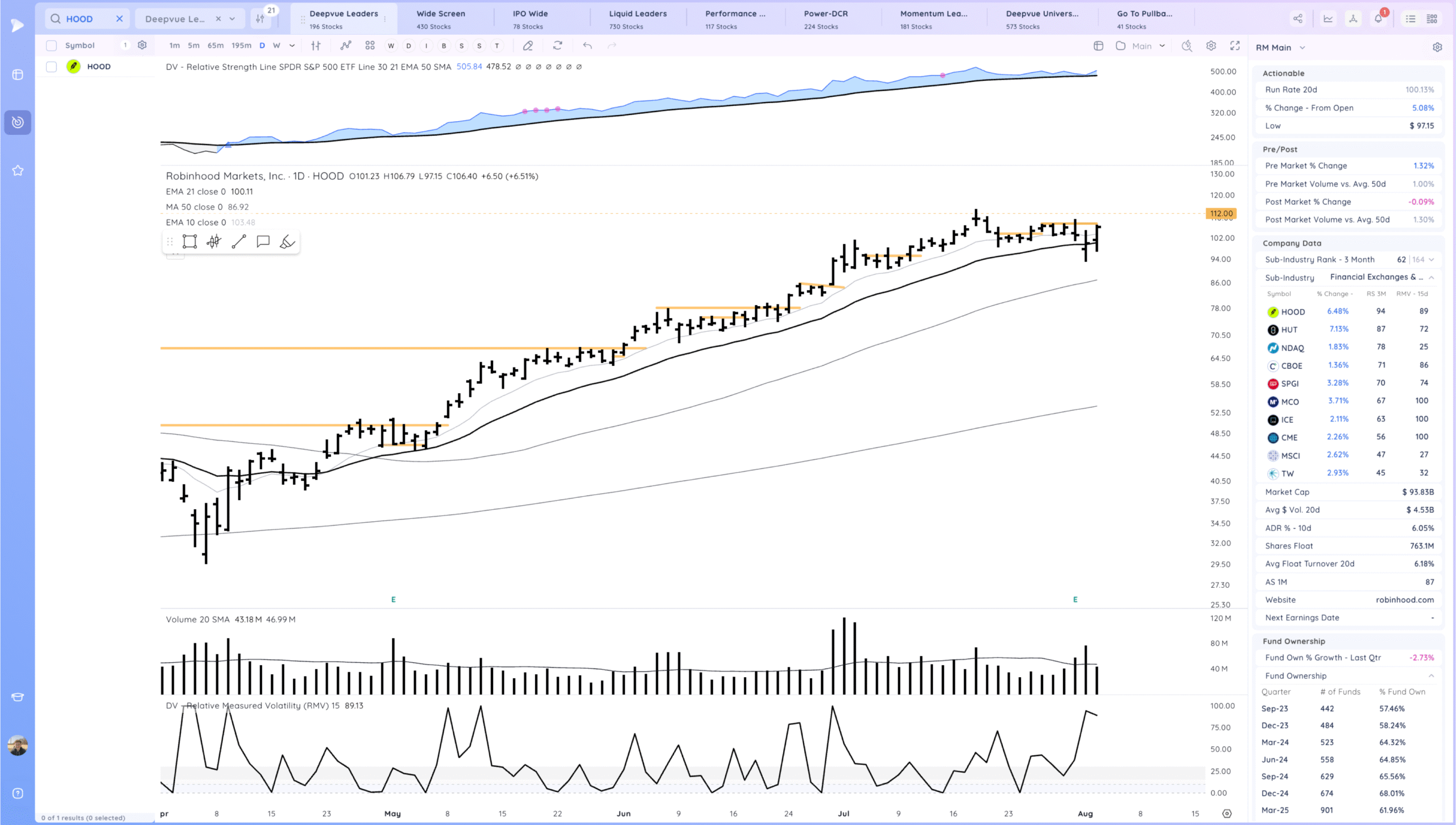This screenshot has height=825, width=1456.
Task: Check the Symbol header select-all checkbox
Action: [52, 46]
